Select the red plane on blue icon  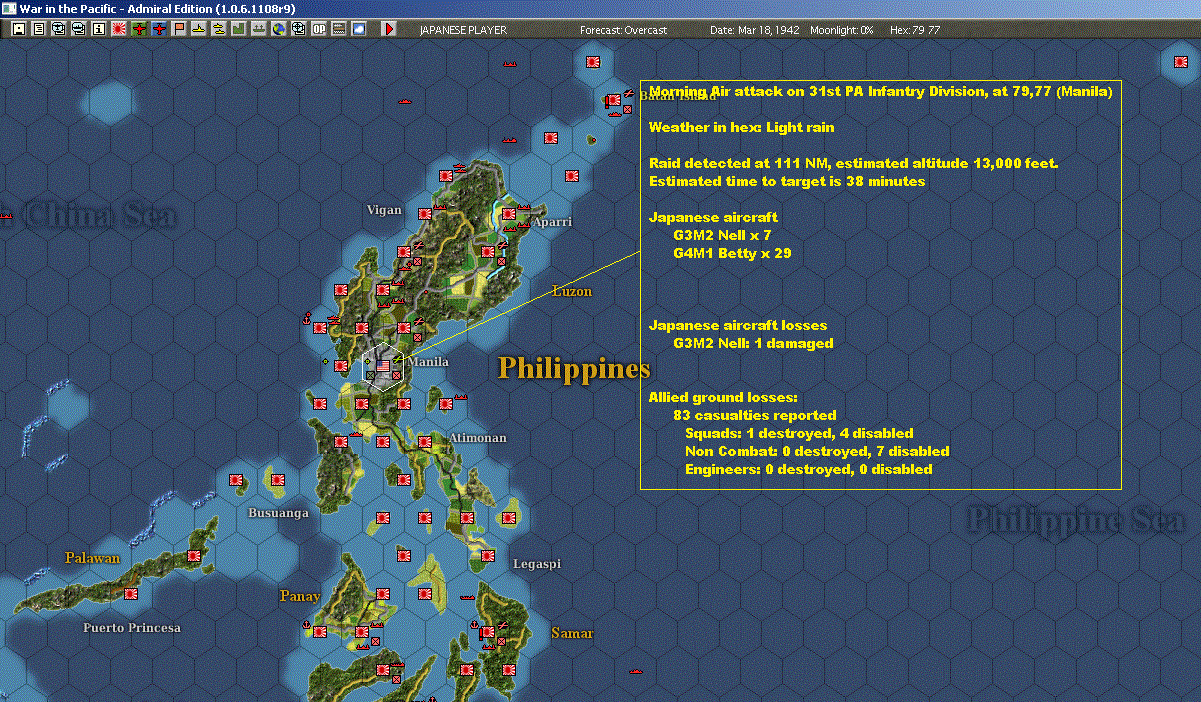[x=159, y=30]
